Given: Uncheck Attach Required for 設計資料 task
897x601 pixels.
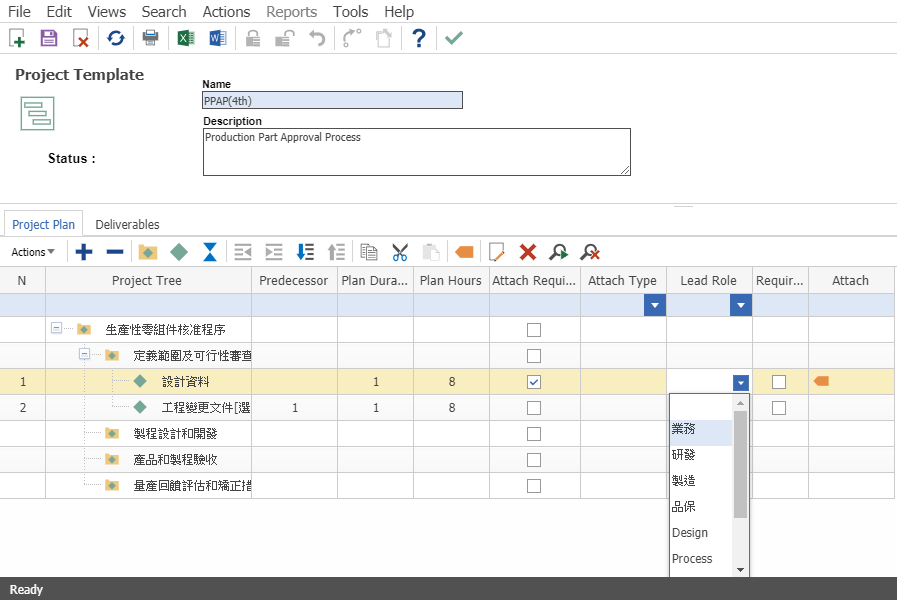Looking at the screenshot, I should point(534,381).
